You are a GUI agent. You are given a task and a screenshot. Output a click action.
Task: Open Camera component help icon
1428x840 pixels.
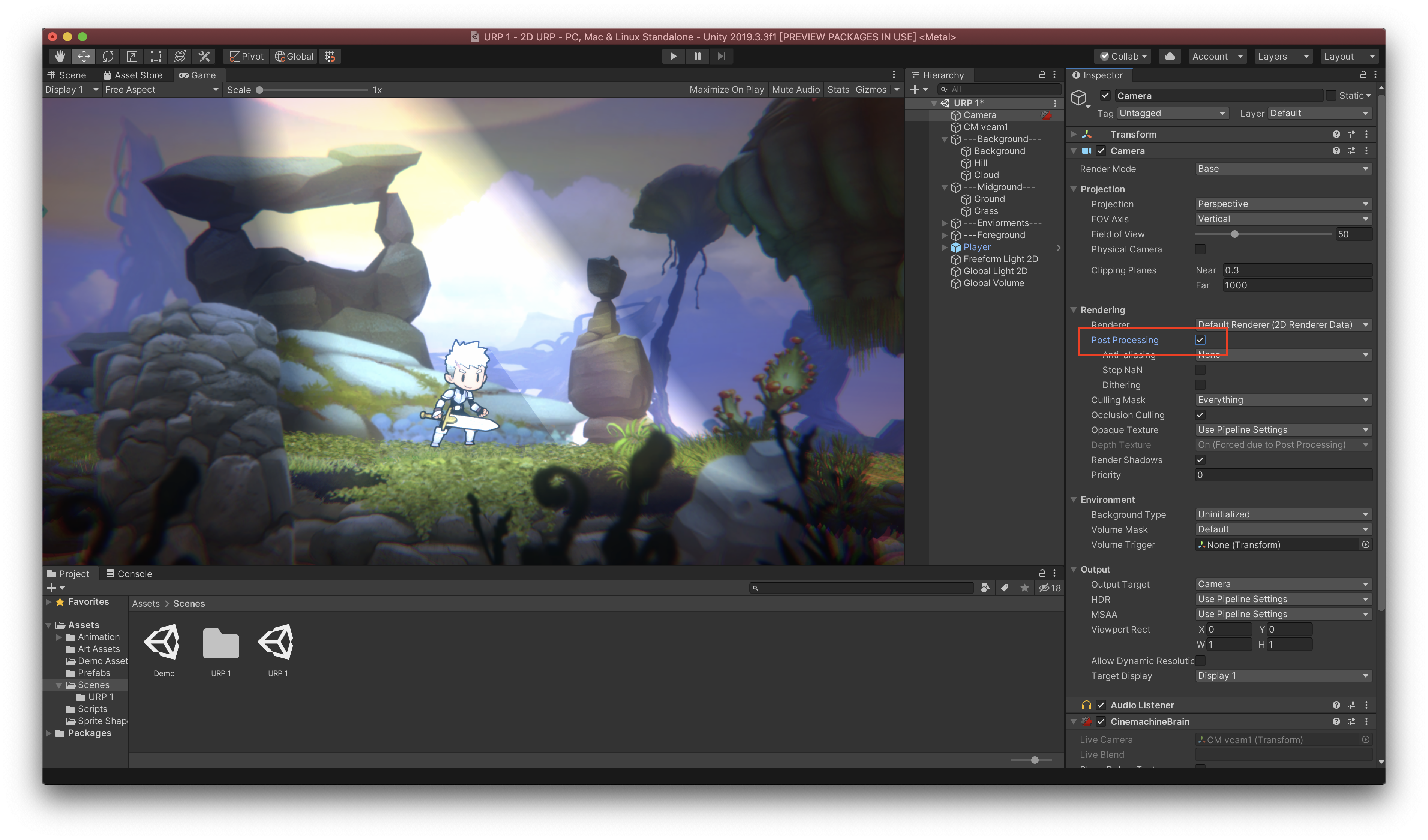1336,151
